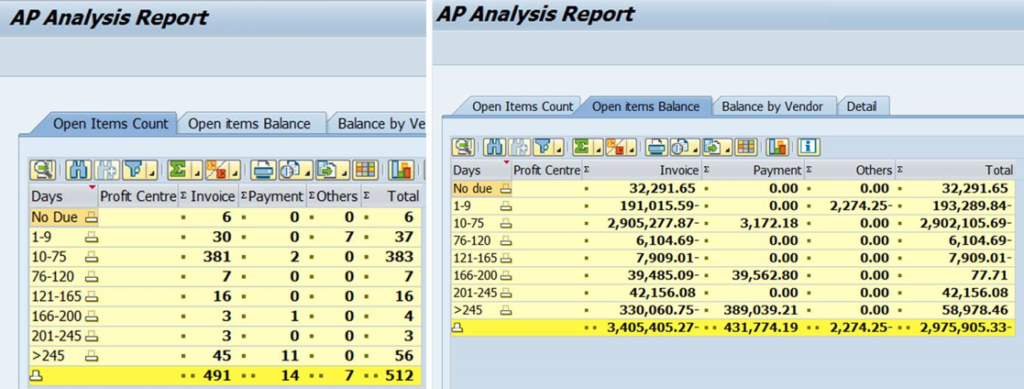This screenshot has width=1024, height=389.
Task: Click Find binoculars in Open Items Count toolbar
Action: coord(78,170)
